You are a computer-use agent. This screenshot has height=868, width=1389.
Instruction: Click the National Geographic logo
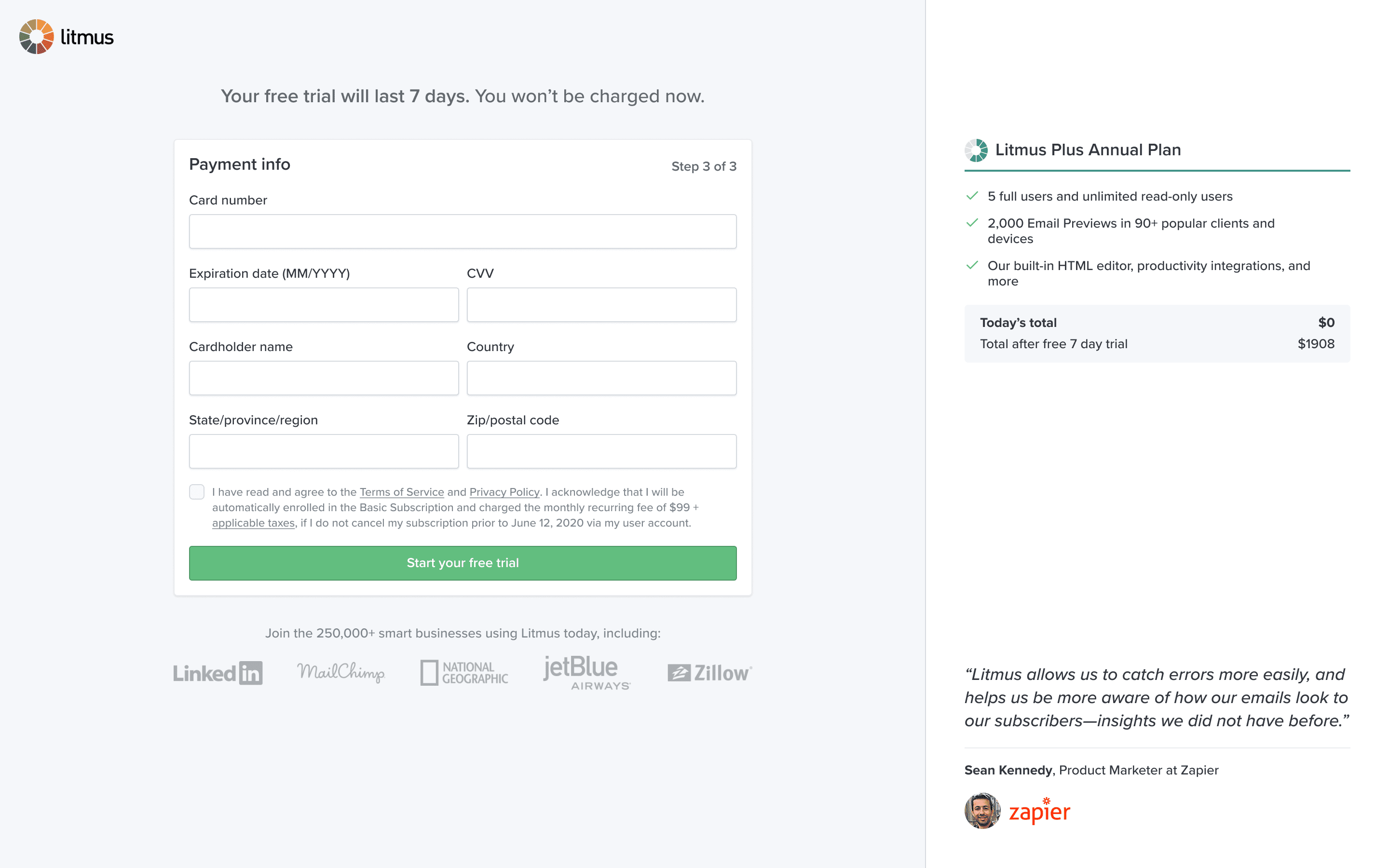point(464,673)
